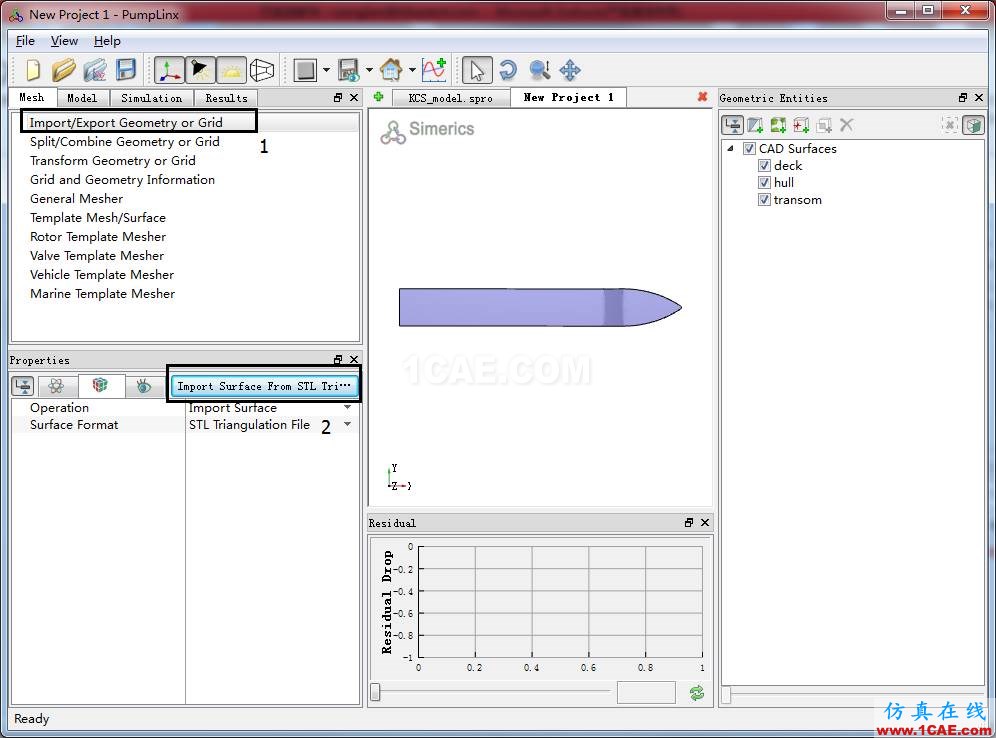Add a new view tab with green plus
This screenshot has width=996, height=738.
tap(379, 97)
